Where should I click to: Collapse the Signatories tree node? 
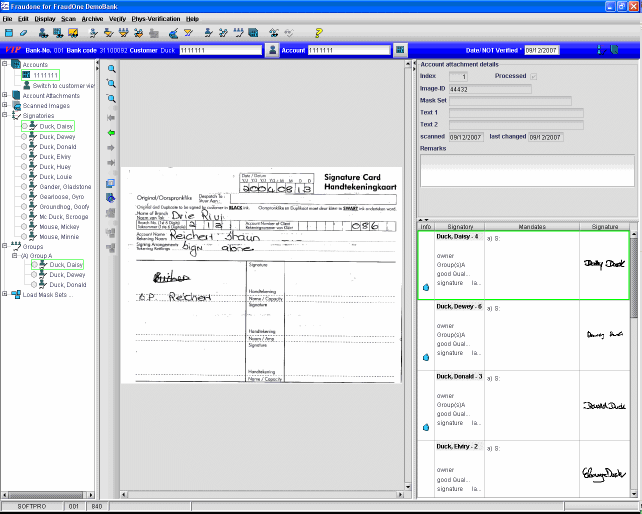(5, 116)
